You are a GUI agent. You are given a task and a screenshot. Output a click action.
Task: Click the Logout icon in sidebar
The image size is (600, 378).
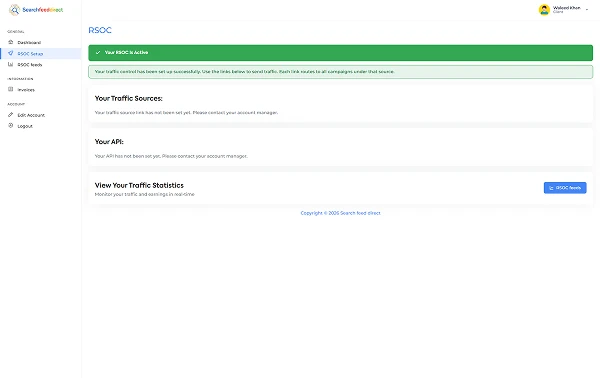11,125
